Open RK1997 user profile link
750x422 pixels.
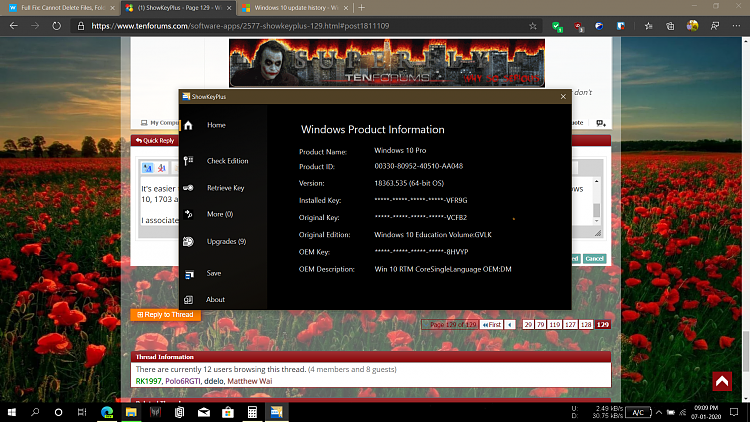[x=148, y=381]
